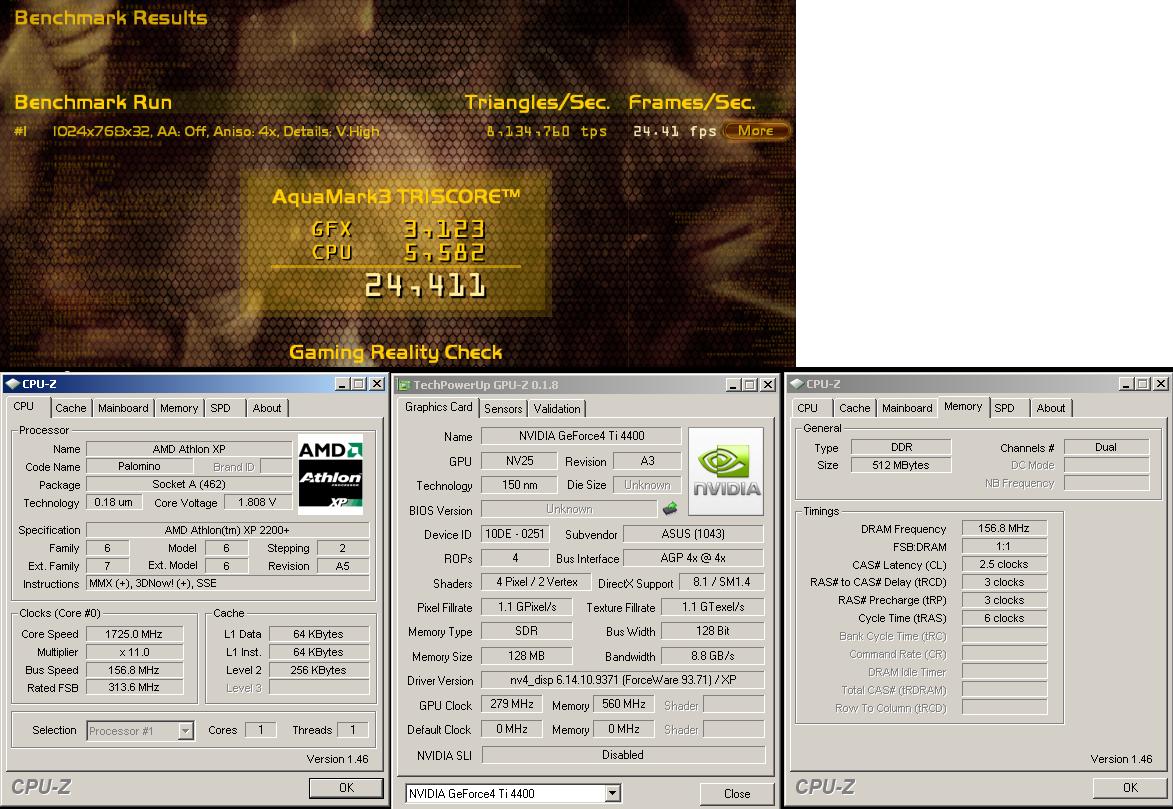Click the Channels # Dual value
This screenshot has width=1173, height=809.
click(x=1106, y=448)
